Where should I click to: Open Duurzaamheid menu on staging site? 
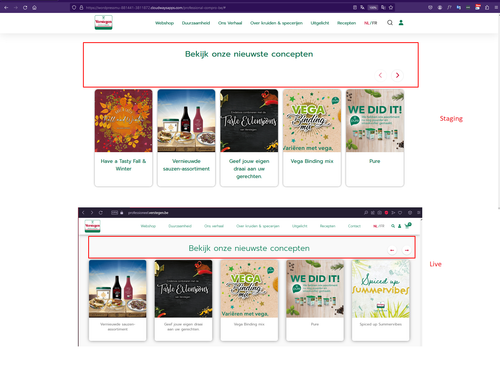[x=196, y=23]
